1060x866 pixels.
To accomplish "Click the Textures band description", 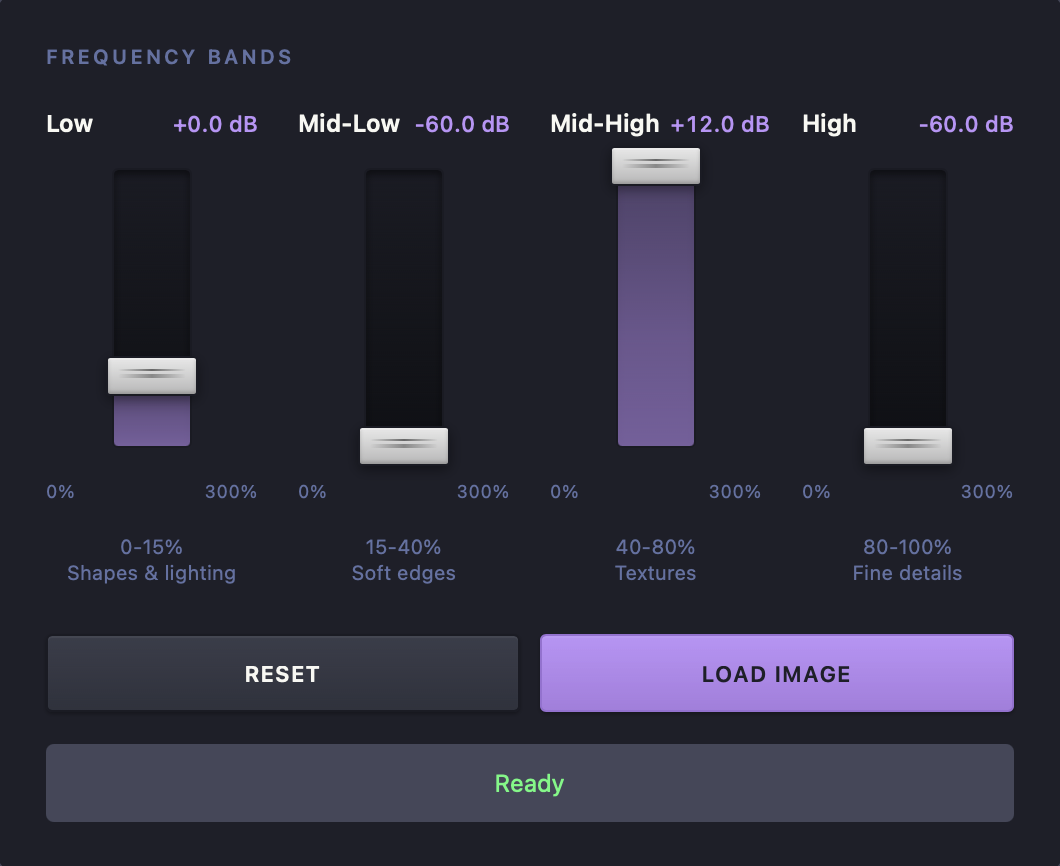I will coord(656,573).
